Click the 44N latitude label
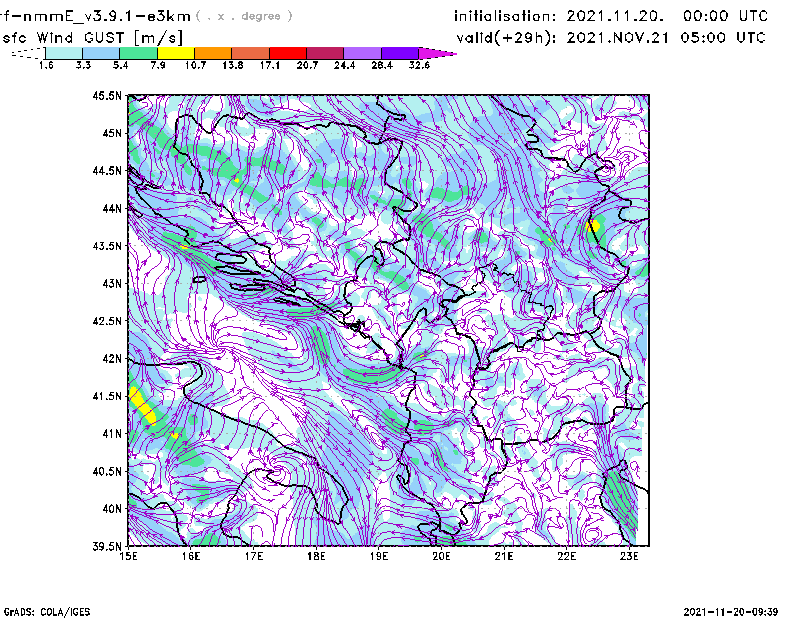 coord(112,208)
